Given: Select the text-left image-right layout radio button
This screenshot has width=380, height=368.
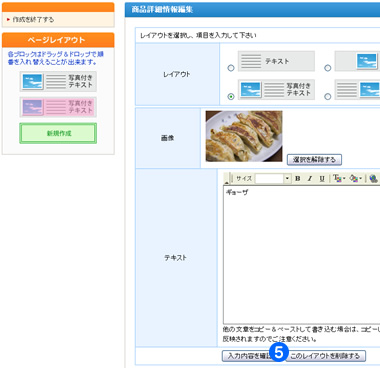Looking at the screenshot, I should click(328, 97).
